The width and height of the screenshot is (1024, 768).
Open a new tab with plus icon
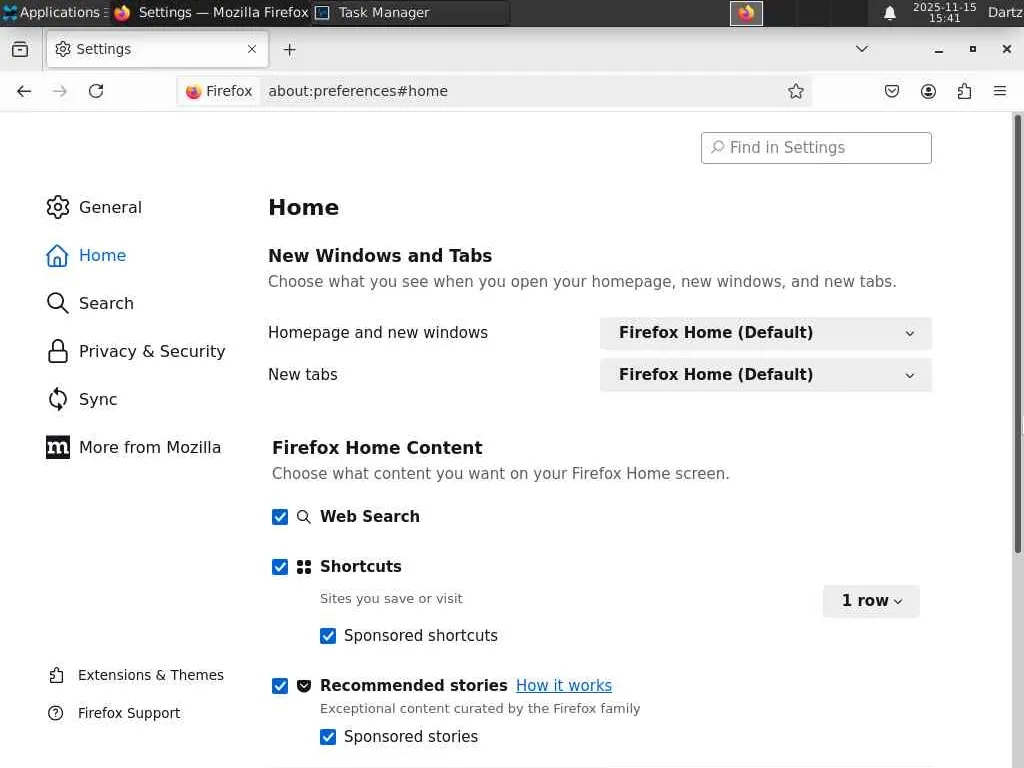pos(289,49)
